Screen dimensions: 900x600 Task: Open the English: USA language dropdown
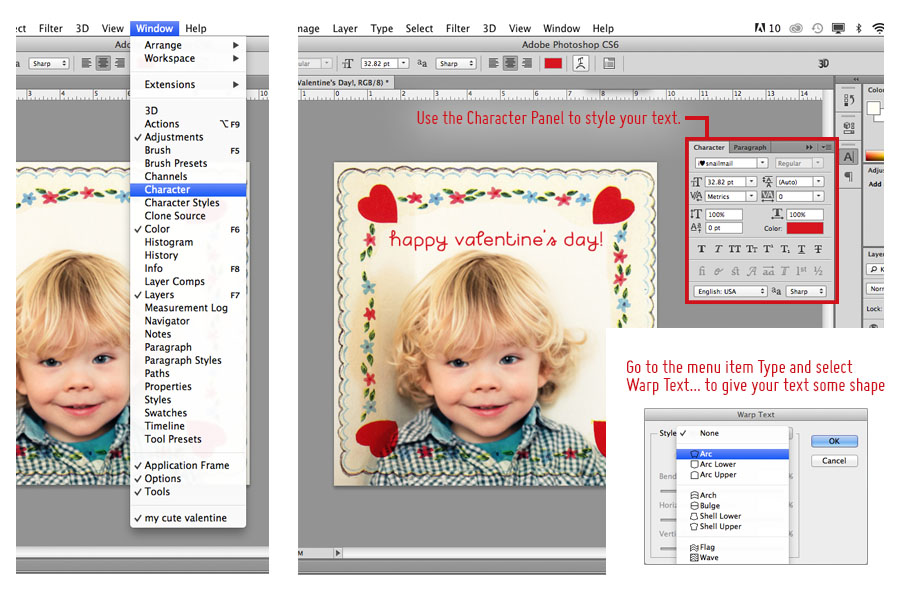tap(730, 291)
